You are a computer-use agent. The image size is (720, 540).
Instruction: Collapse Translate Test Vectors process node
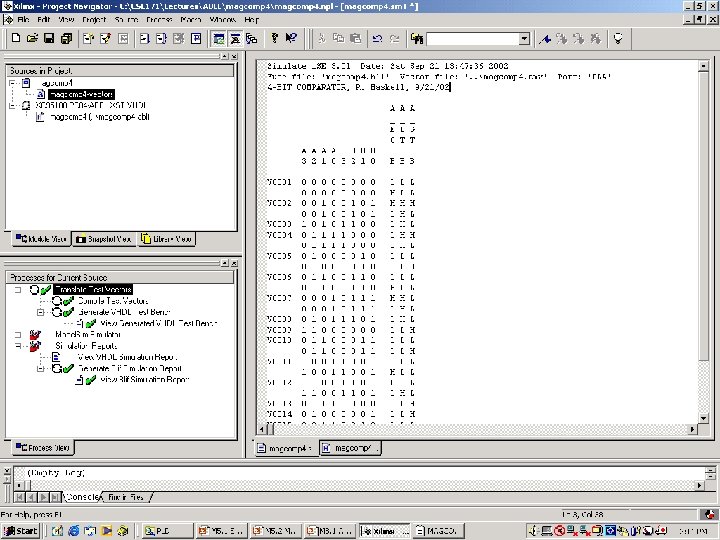[x=18, y=290]
